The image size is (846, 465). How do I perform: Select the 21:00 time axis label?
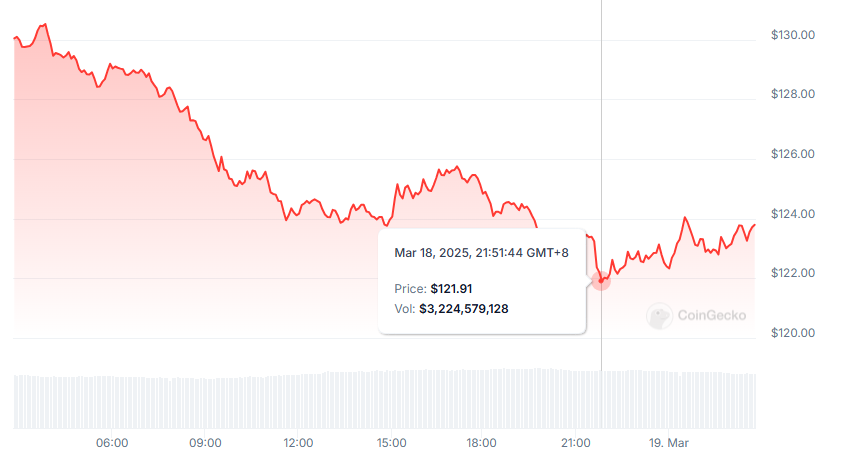click(x=576, y=443)
